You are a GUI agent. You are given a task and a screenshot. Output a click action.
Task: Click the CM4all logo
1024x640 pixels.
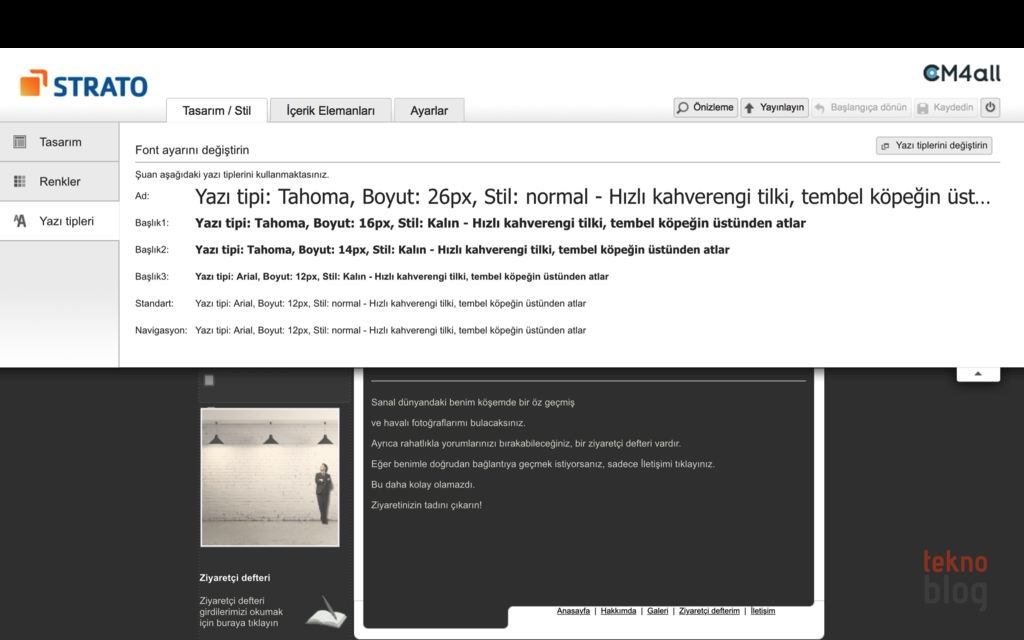pyautogui.click(x=961, y=74)
